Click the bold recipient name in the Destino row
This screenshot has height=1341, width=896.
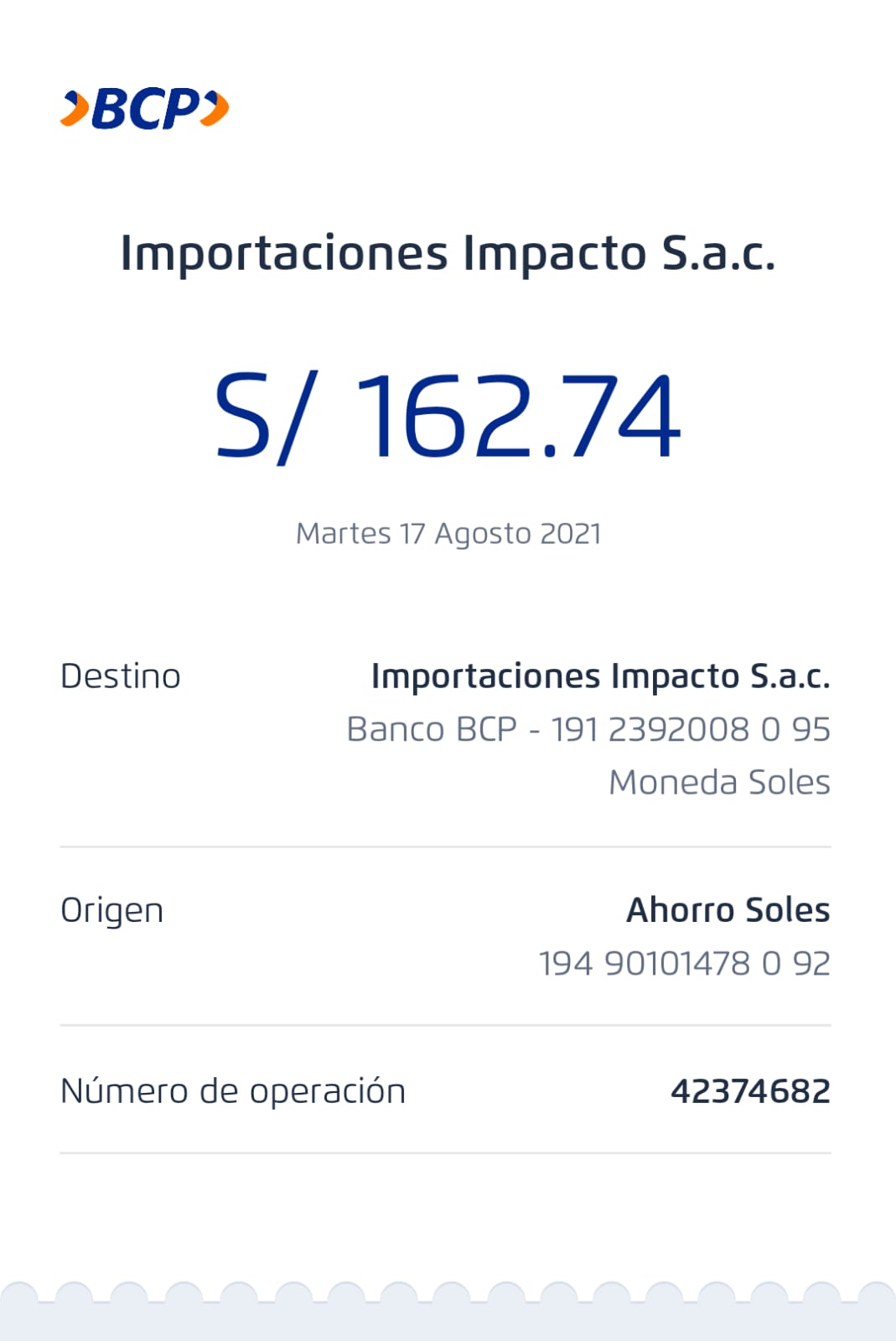point(600,676)
